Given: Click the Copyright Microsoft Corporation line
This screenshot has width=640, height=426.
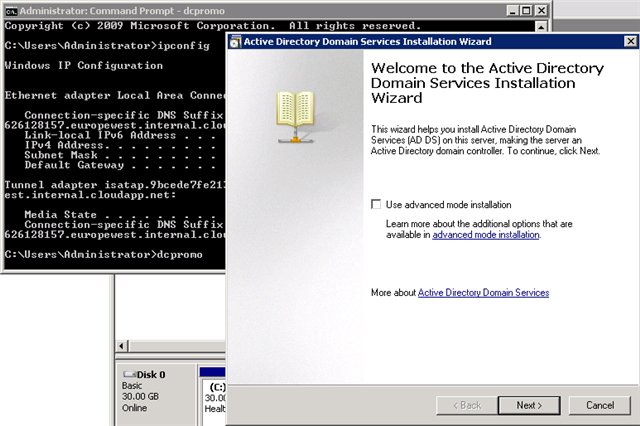Looking at the screenshot, I should pyautogui.click(x=213, y=26).
